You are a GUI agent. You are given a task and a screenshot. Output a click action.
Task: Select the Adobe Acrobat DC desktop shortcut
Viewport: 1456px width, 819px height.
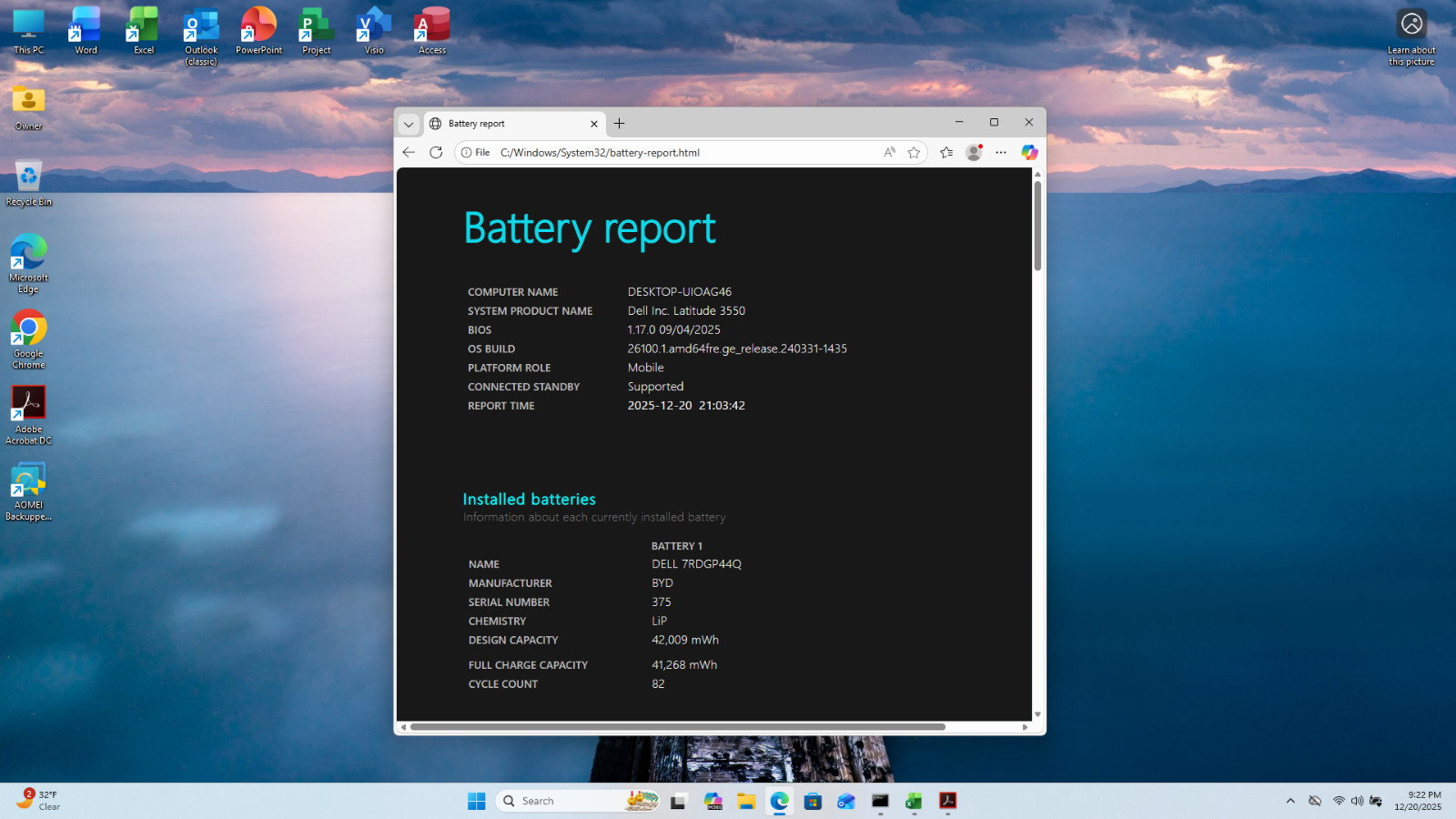click(28, 415)
